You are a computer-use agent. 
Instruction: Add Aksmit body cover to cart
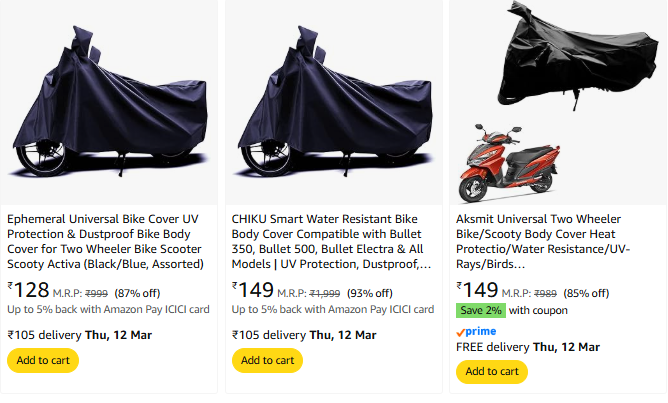491,371
